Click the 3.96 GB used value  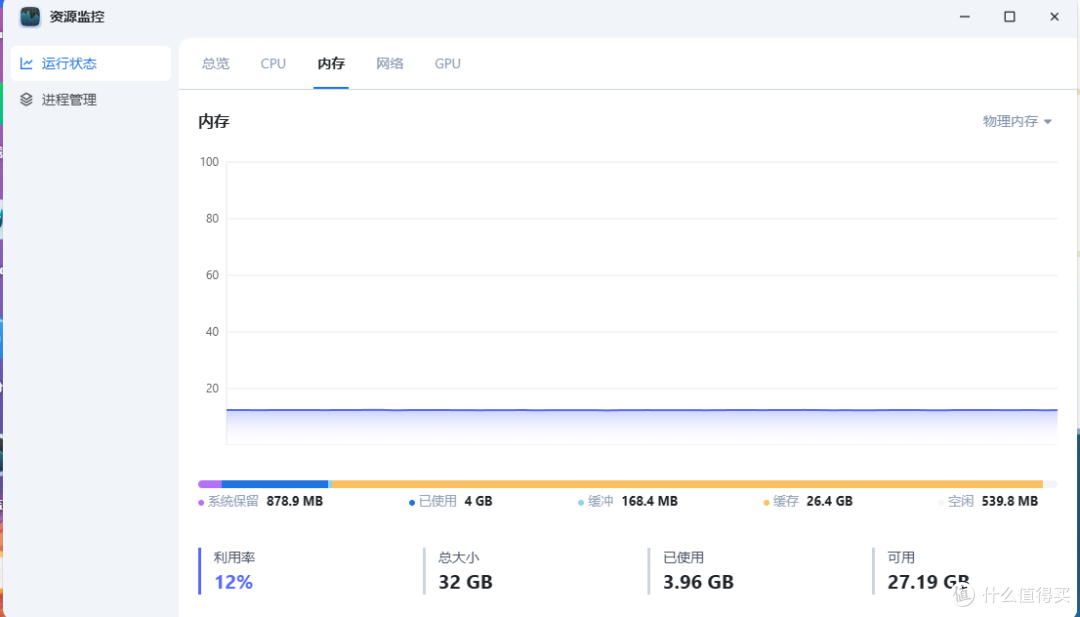(x=698, y=583)
